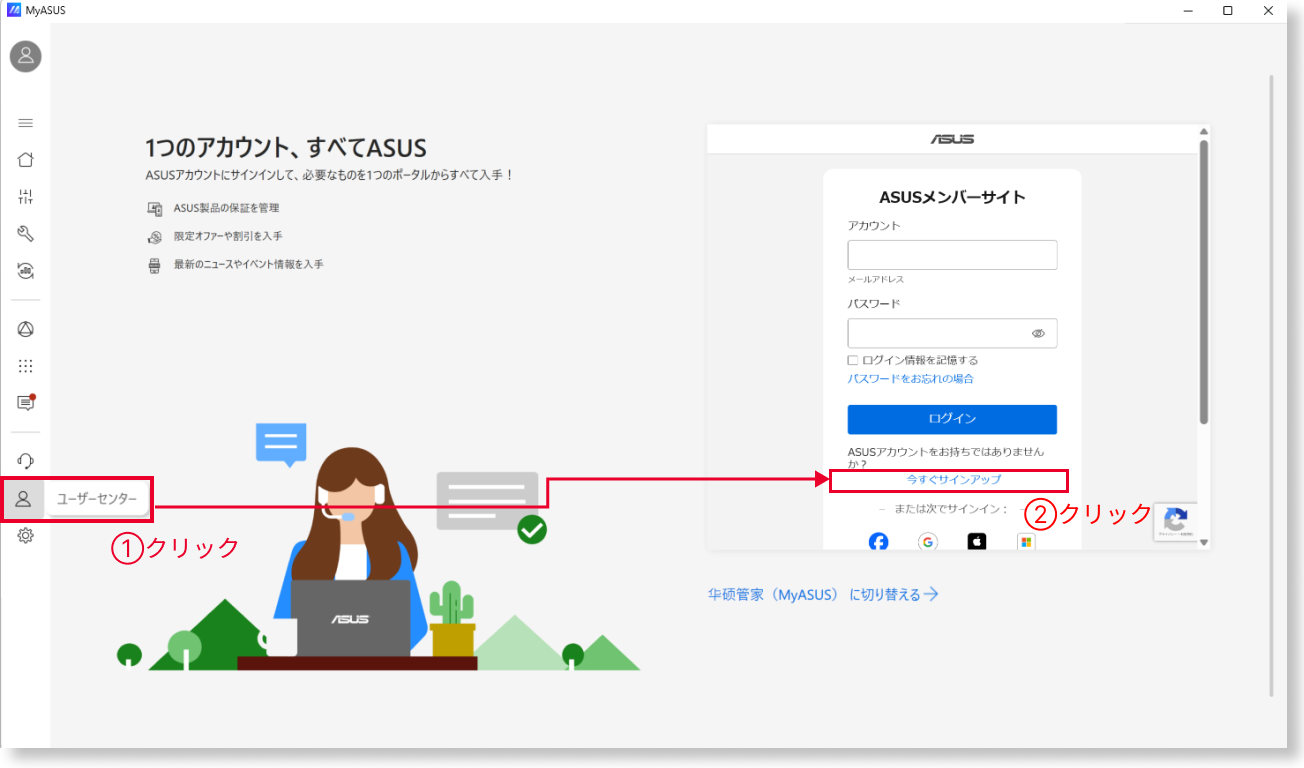Viewport: 1304px width, 768px height.
Task: Click the login panel scrollbar down arrow
Action: click(x=1204, y=543)
